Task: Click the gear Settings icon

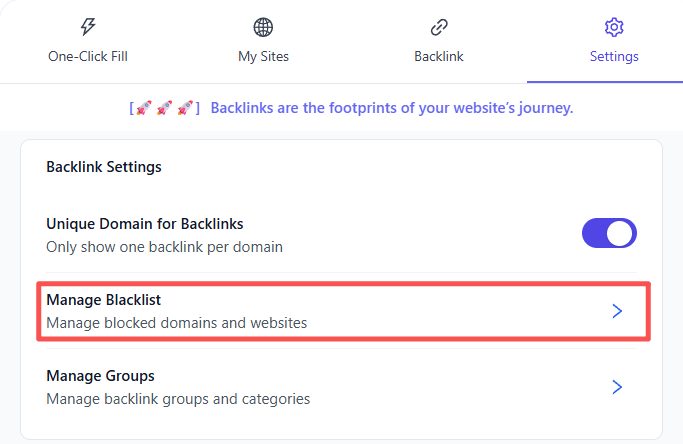Action: coord(614,27)
